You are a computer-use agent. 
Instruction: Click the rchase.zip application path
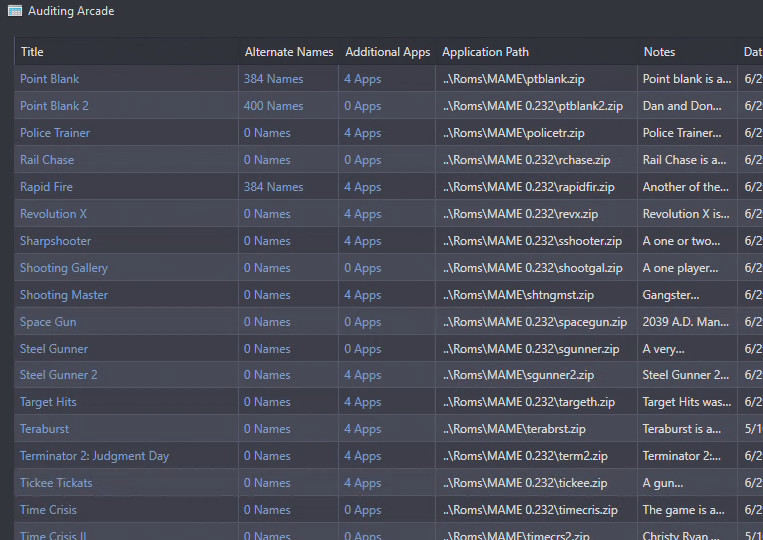click(x=527, y=160)
